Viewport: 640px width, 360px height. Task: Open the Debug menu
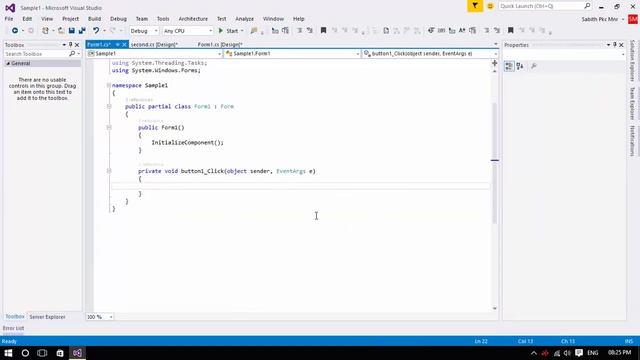coord(118,19)
